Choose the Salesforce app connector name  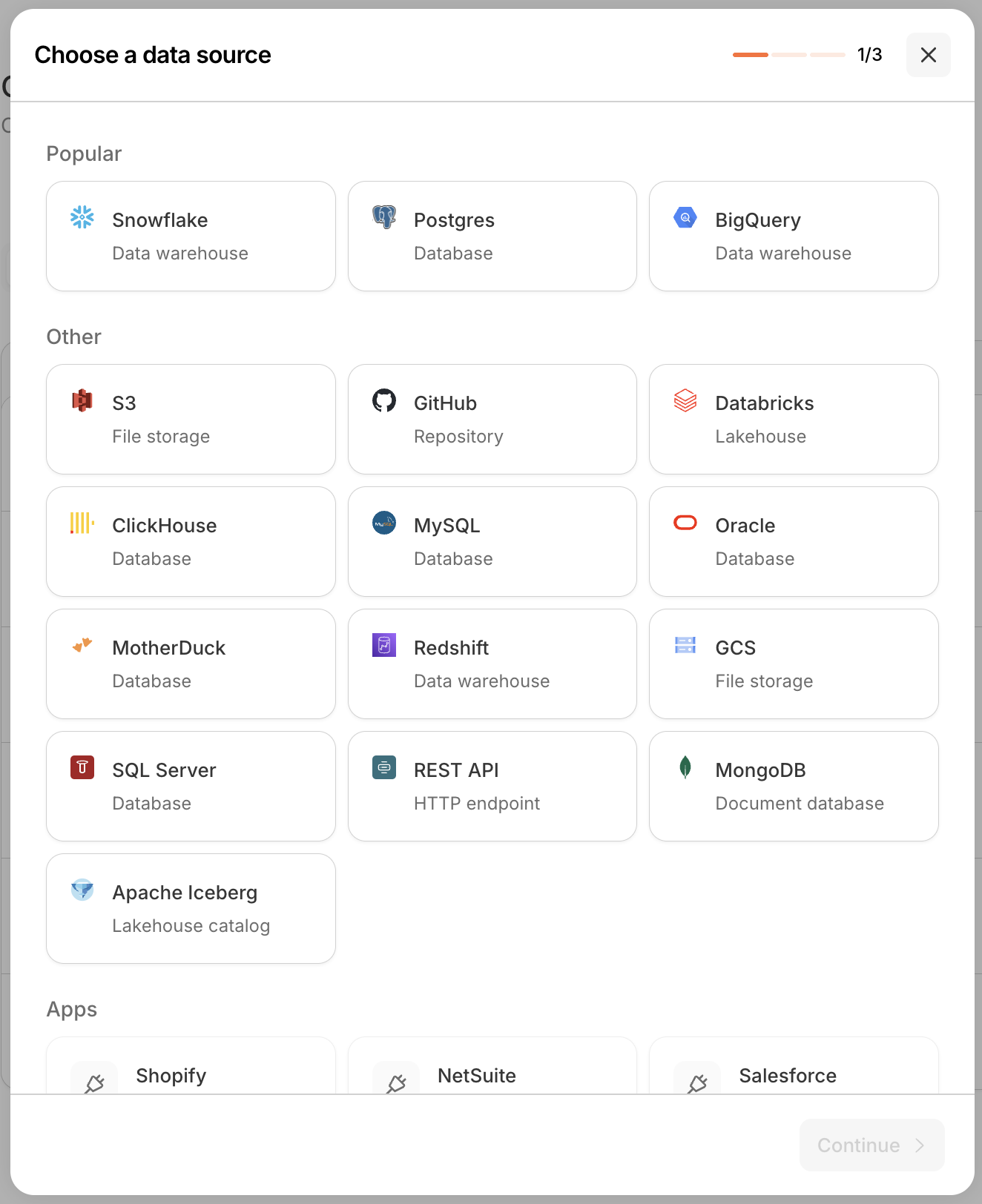[788, 1076]
